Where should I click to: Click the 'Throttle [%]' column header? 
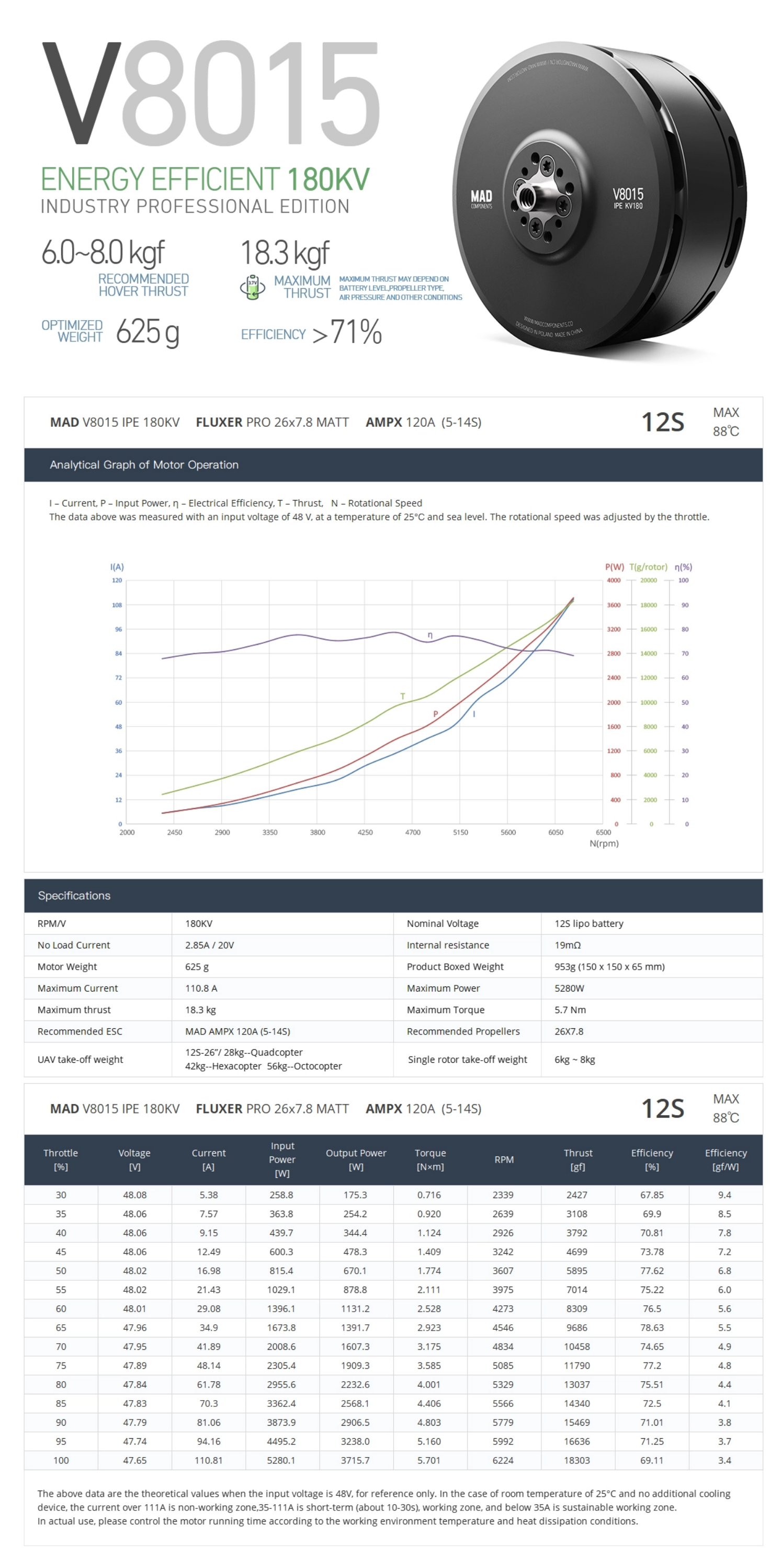[x=61, y=1160]
